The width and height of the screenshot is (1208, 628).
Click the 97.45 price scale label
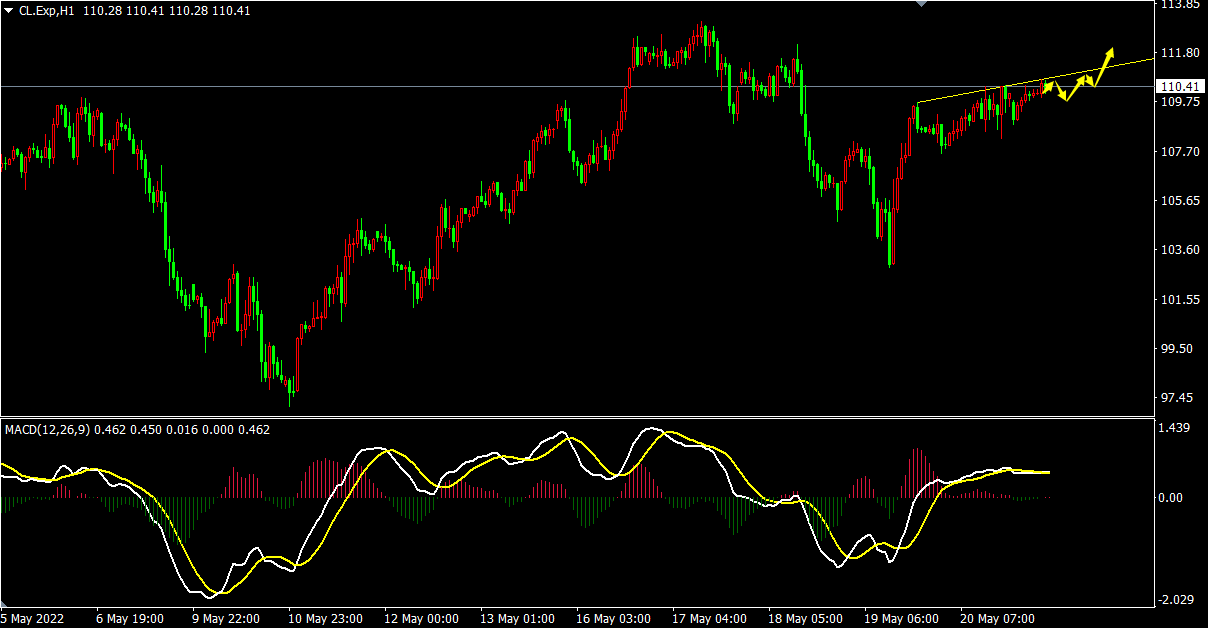(x=1178, y=398)
